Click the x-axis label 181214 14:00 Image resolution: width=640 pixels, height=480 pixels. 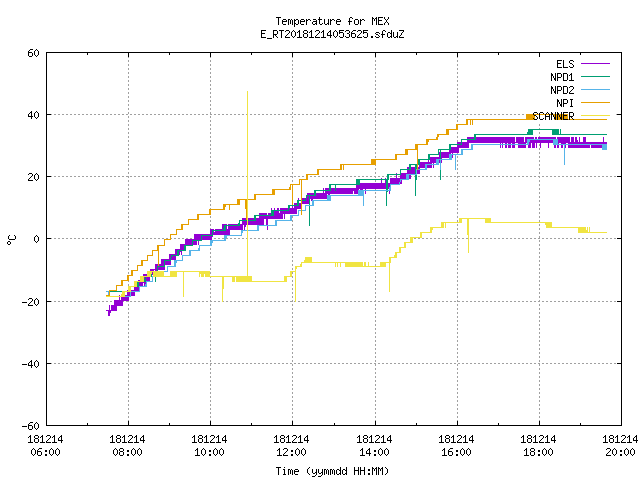[374, 446]
